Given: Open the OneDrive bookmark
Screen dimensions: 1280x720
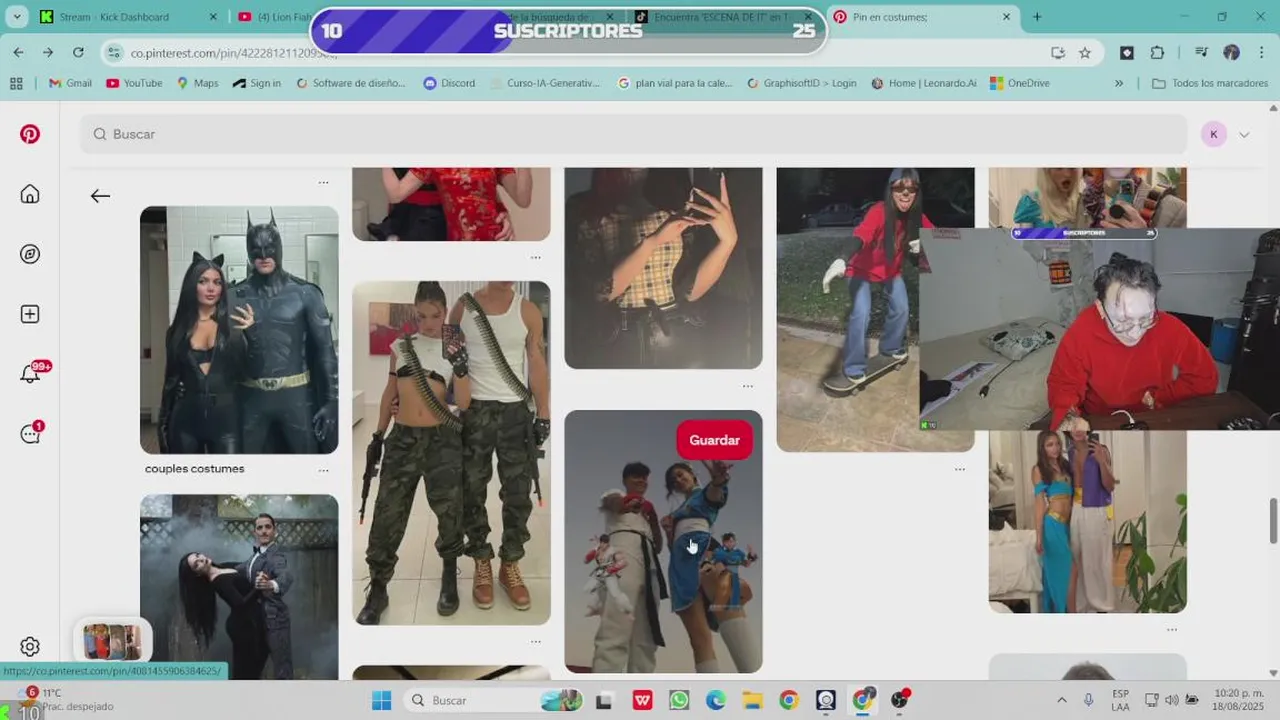Looking at the screenshot, I should [1019, 83].
